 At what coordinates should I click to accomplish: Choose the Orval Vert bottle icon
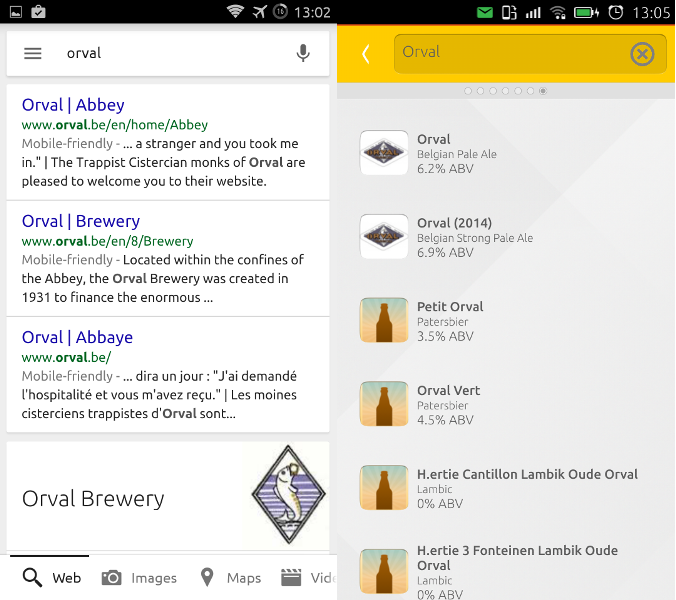tap(384, 405)
